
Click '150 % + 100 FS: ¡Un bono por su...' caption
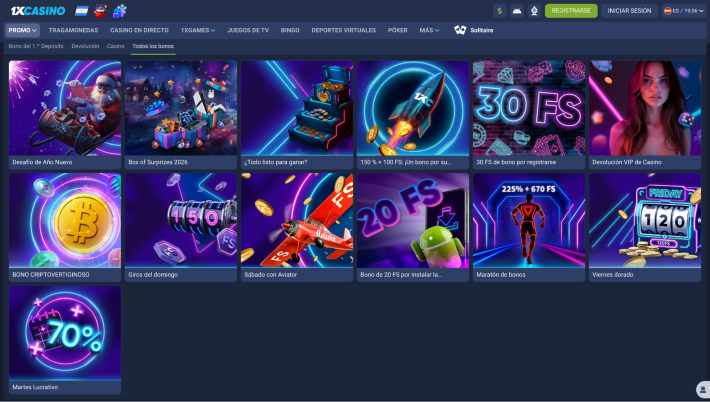[406, 162]
